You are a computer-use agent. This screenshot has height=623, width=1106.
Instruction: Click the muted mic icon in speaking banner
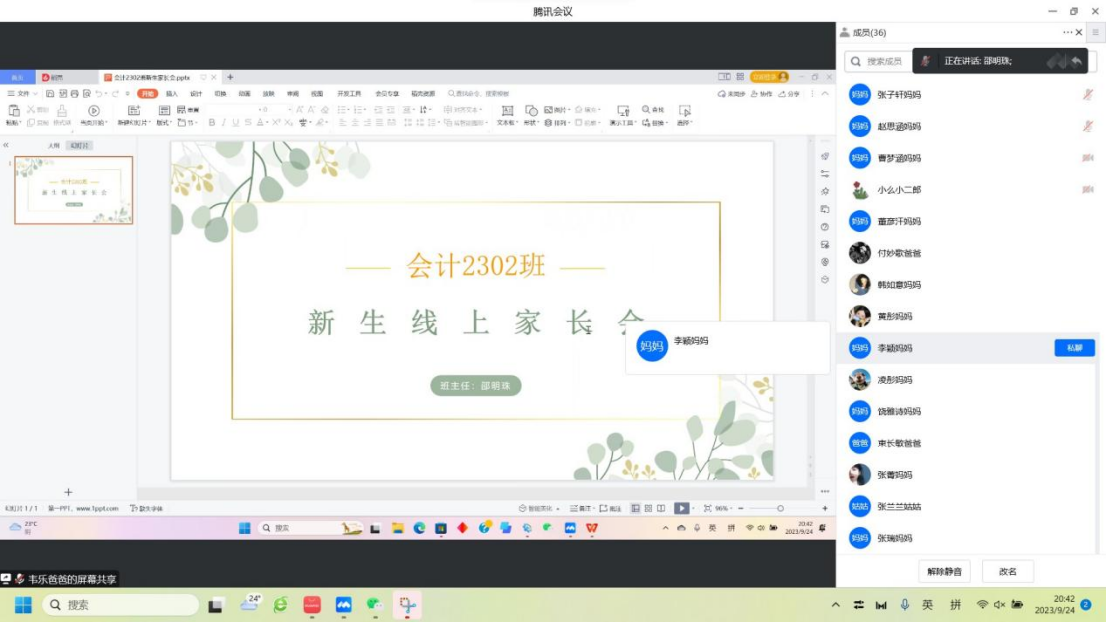(x=926, y=61)
